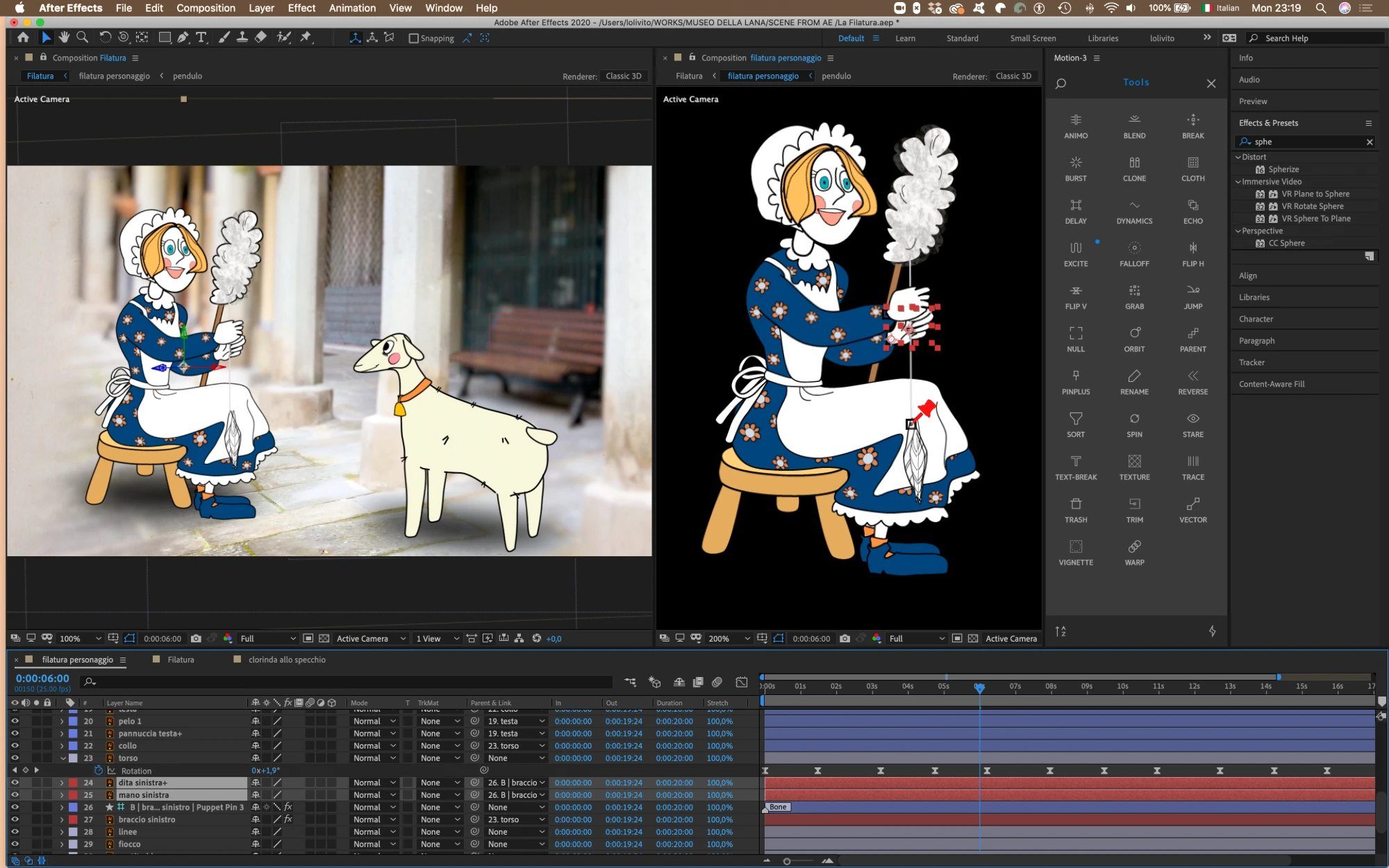The width and height of the screenshot is (1389, 868).
Task: Hide the mano sinistra layer
Action: tap(15, 795)
